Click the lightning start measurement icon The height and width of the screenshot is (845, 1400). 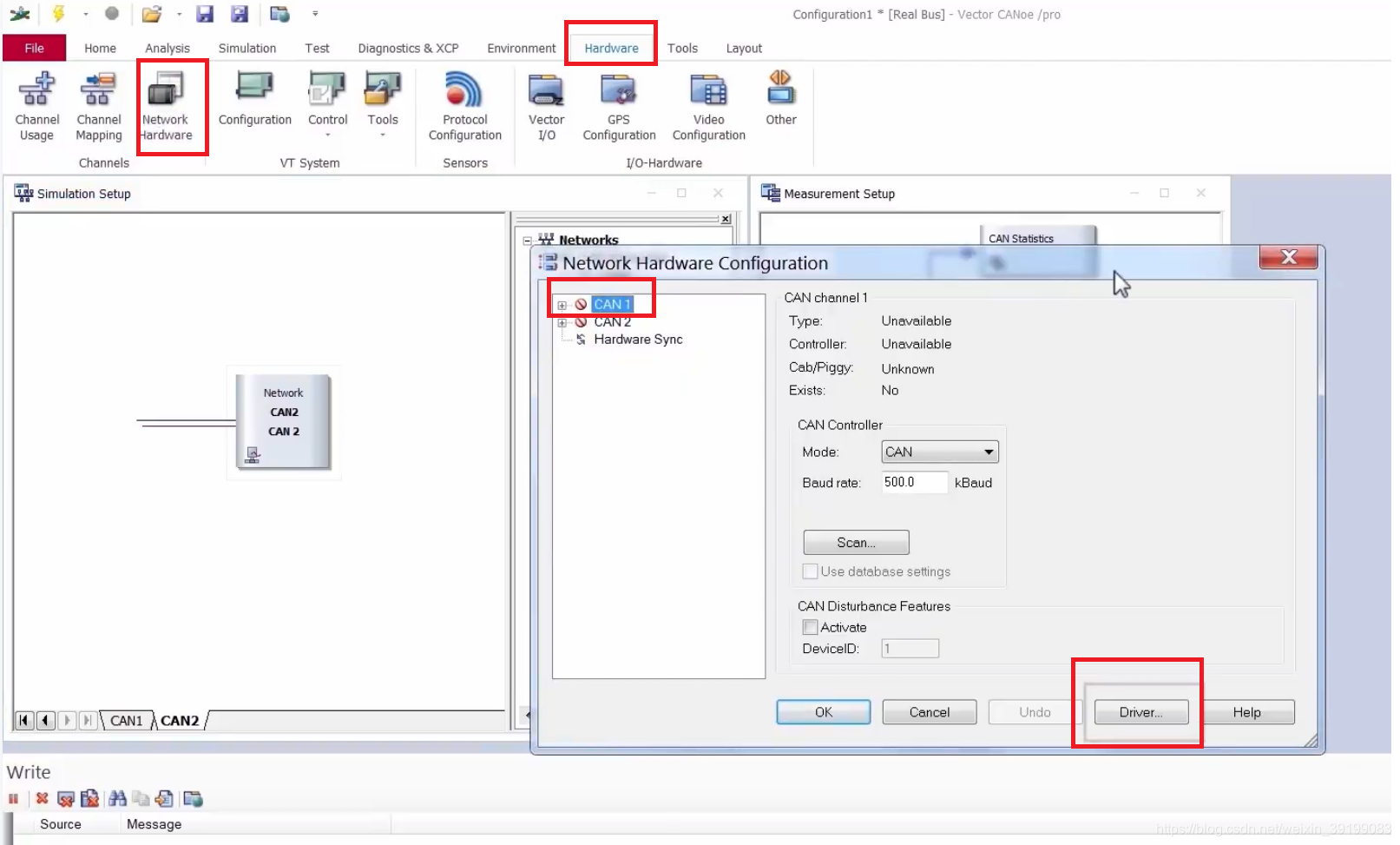[58, 14]
